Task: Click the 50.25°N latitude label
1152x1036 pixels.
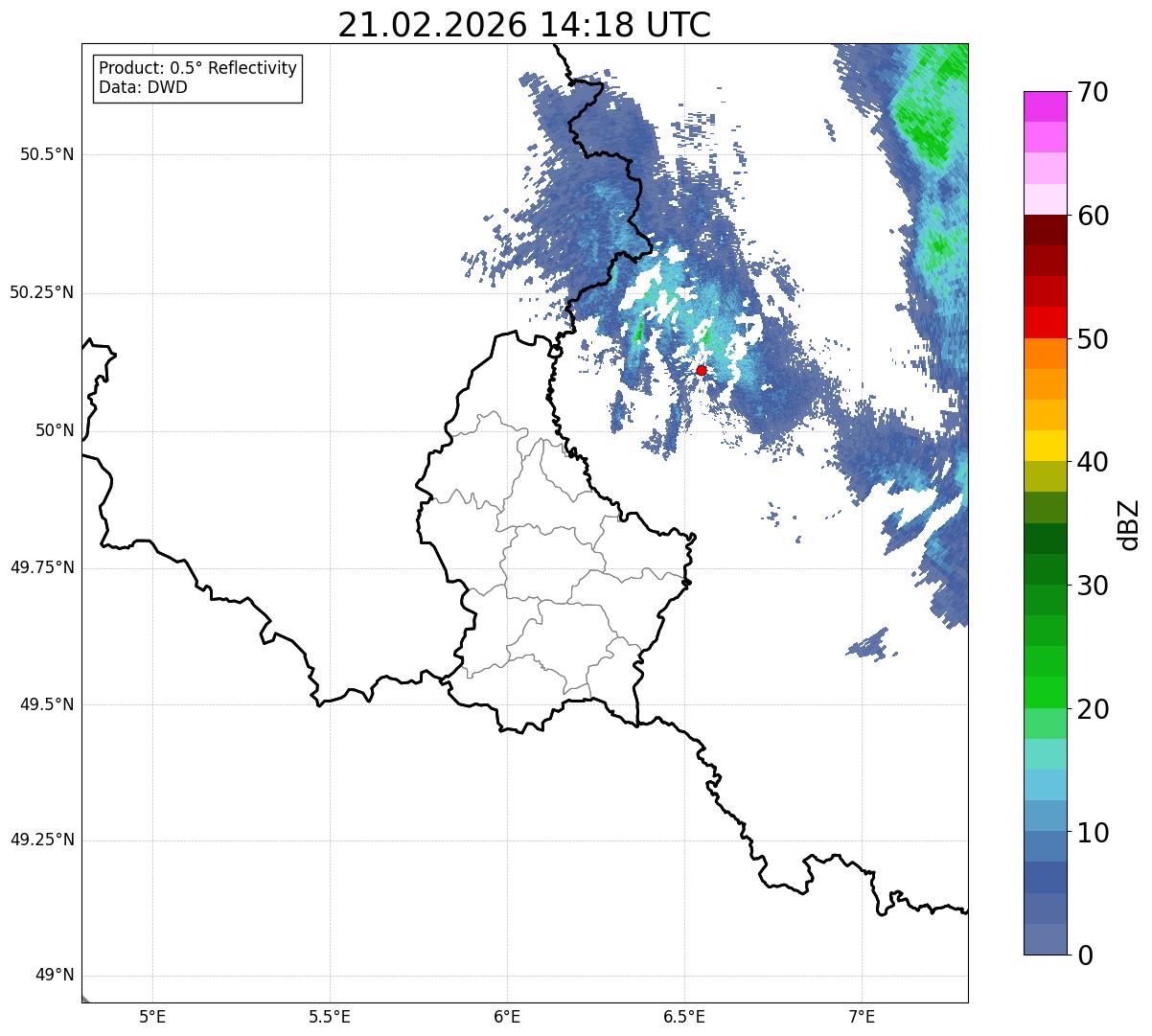Action: pos(41,292)
